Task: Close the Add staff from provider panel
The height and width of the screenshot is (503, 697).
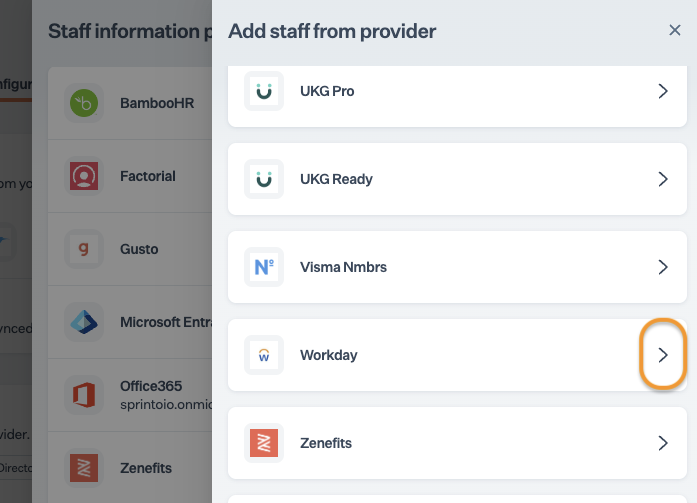Action: point(675,30)
